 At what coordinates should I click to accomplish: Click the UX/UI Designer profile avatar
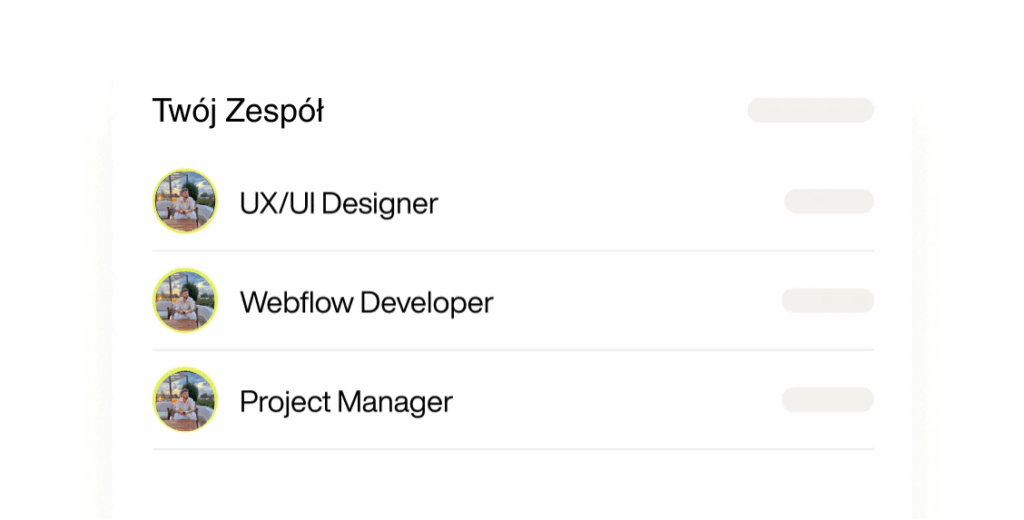pos(184,201)
